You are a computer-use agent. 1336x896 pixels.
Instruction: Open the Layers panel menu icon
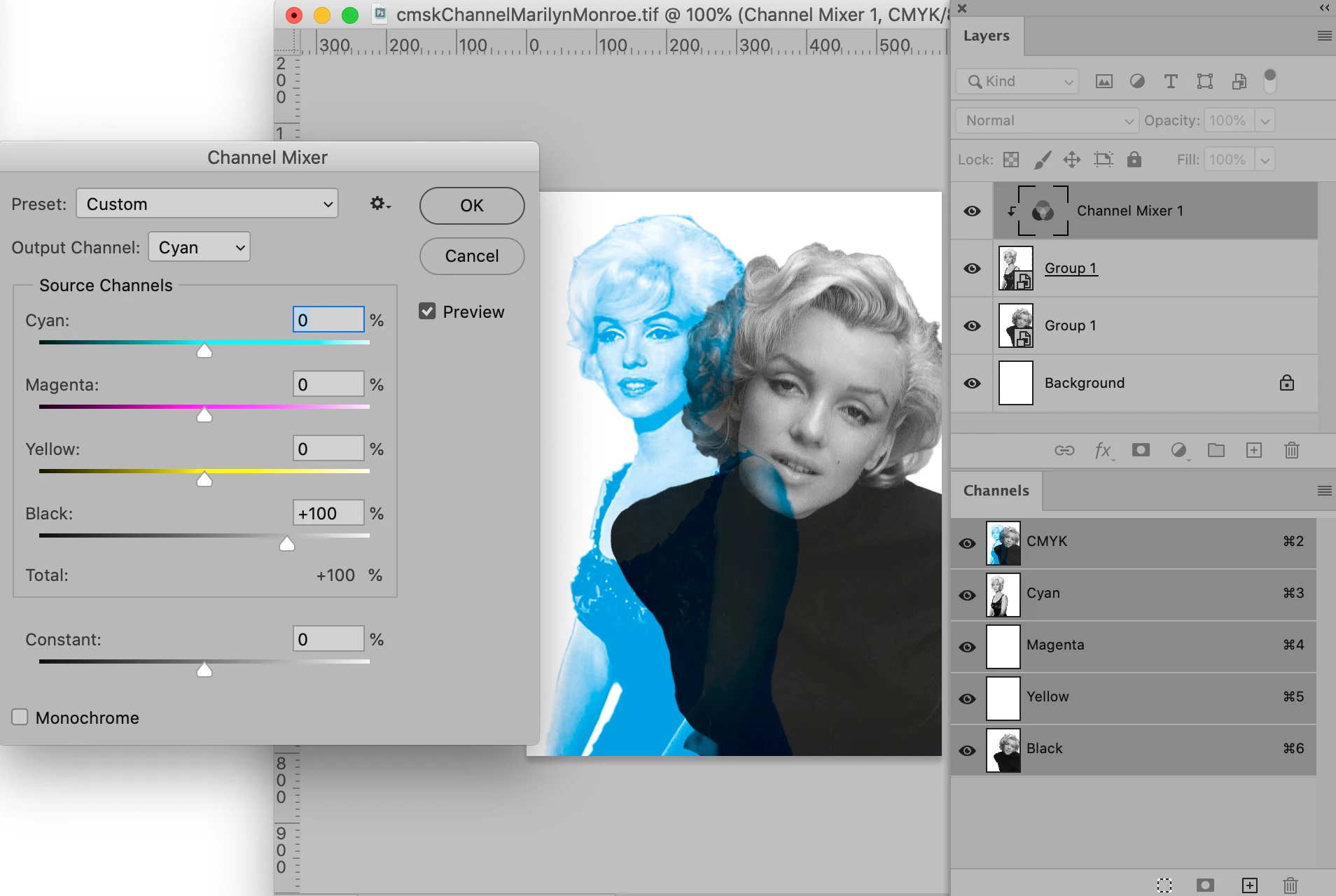point(1324,36)
